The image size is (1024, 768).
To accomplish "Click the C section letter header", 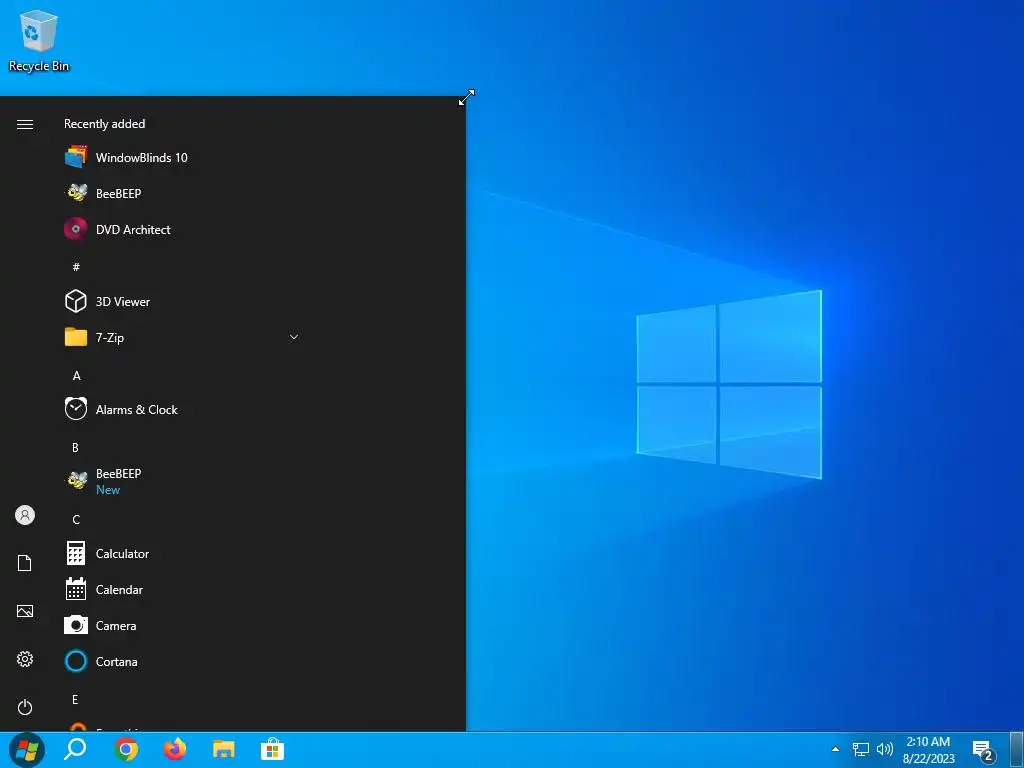I will 76,520.
